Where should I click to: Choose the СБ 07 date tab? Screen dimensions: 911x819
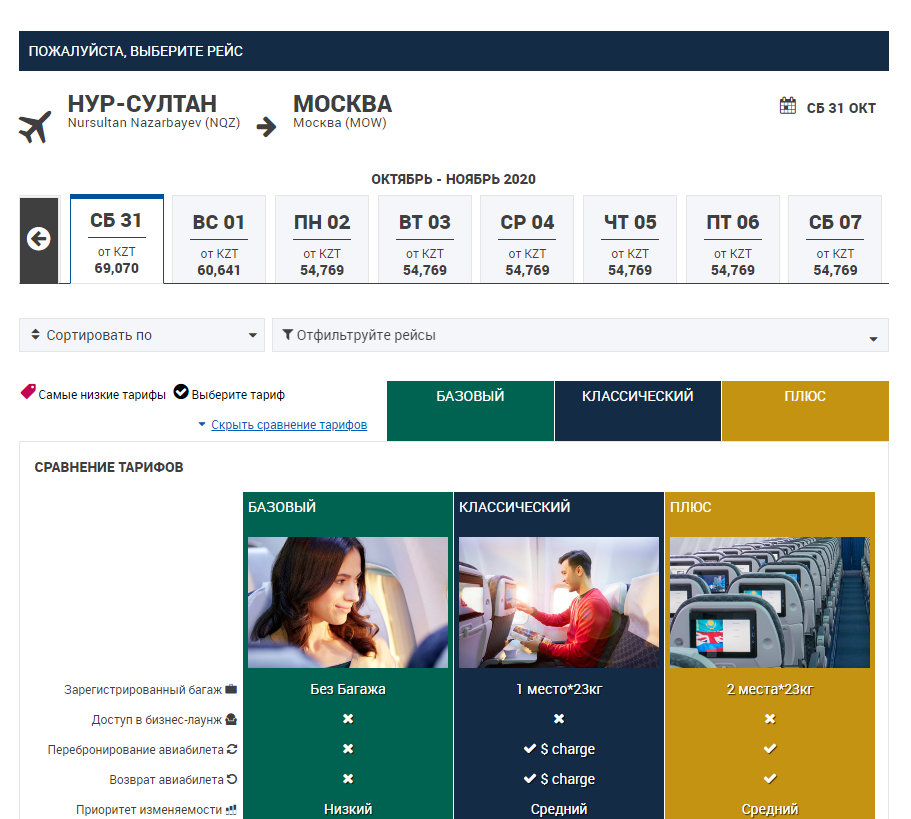click(835, 240)
